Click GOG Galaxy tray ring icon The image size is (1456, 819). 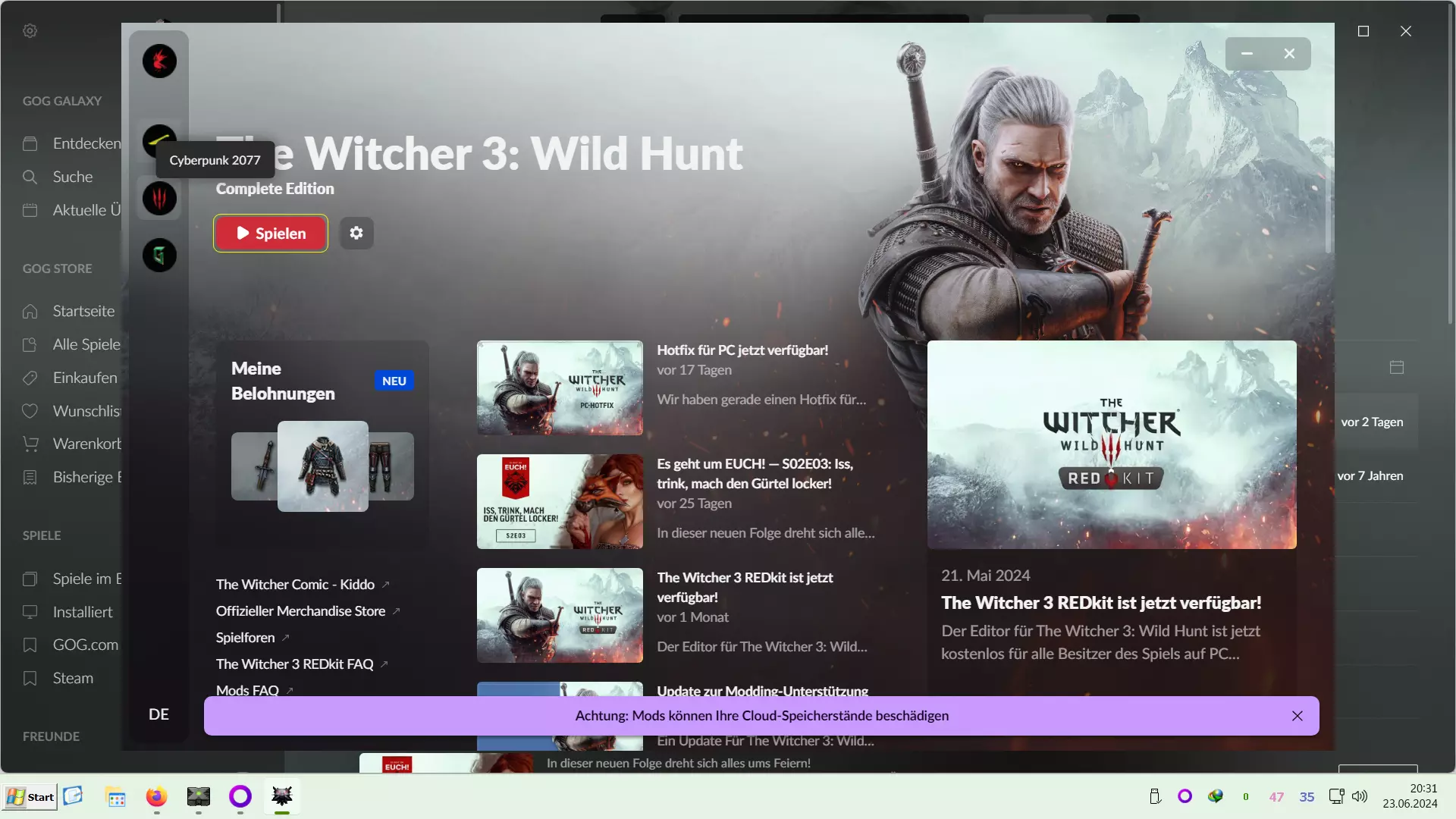pyautogui.click(x=1185, y=796)
